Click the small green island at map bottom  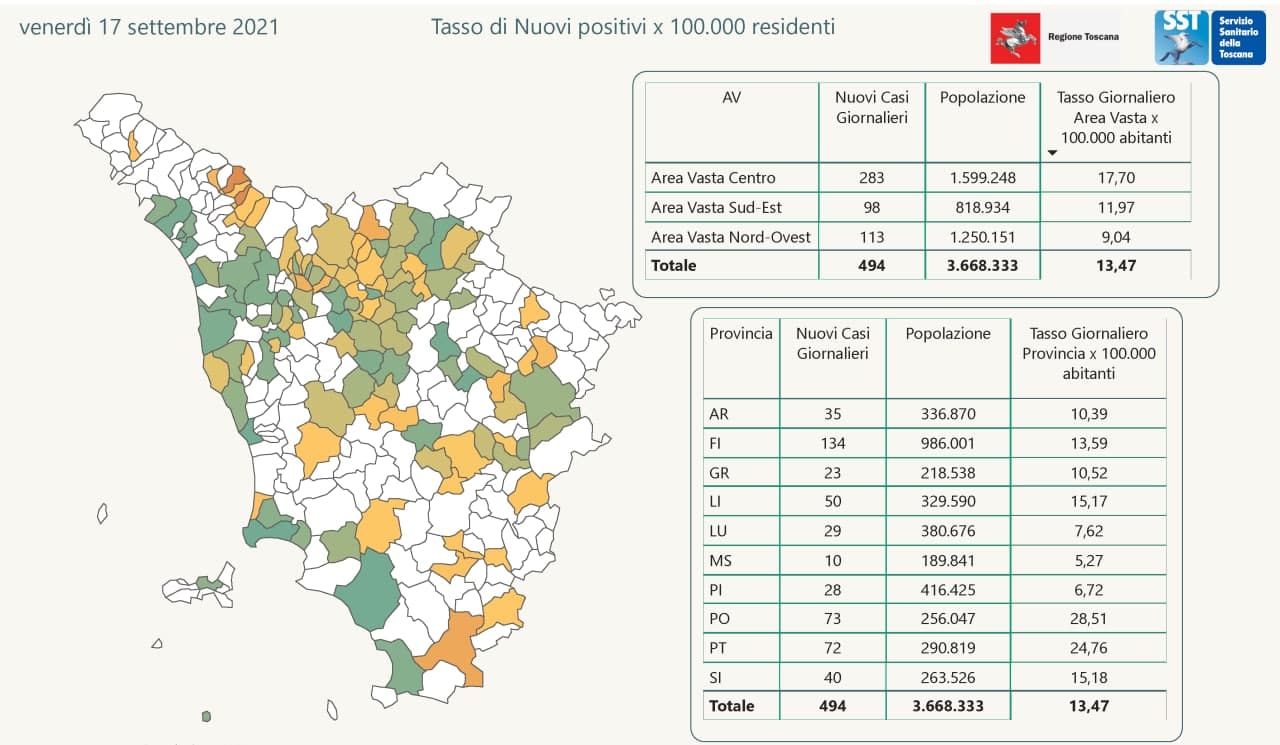(206, 716)
